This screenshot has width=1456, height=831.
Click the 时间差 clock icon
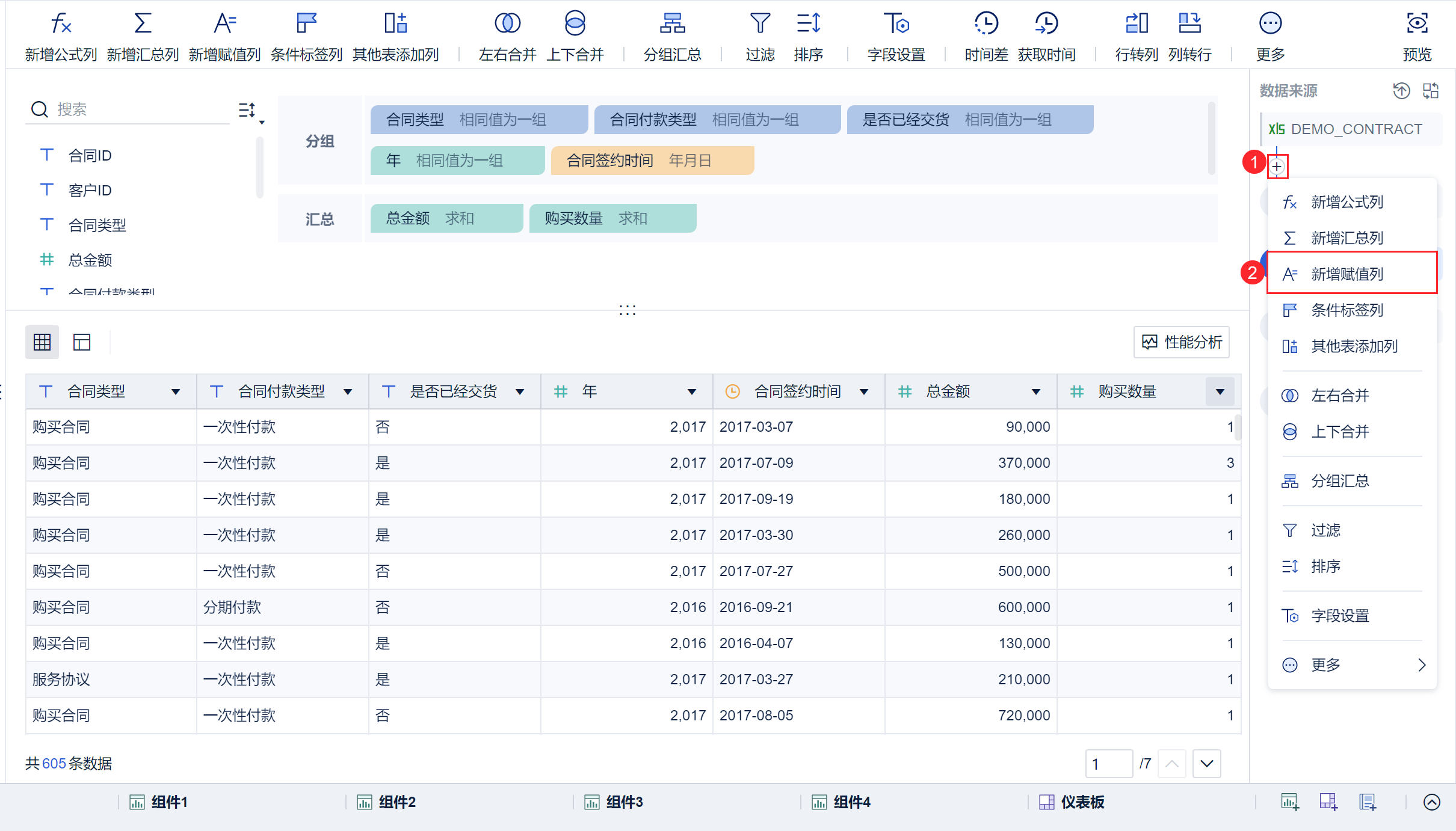tap(986, 24)
